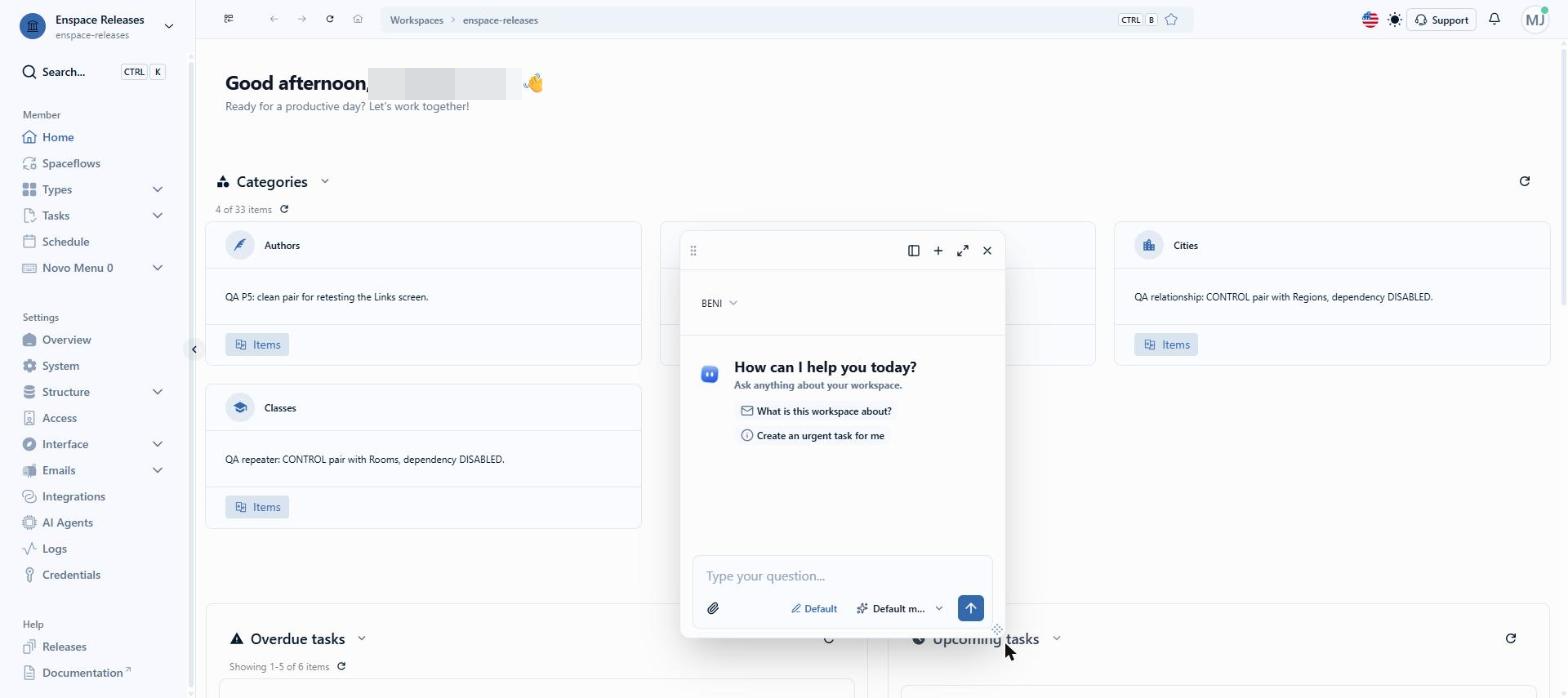Open Items of the Authors card

(x=257, y=344)
